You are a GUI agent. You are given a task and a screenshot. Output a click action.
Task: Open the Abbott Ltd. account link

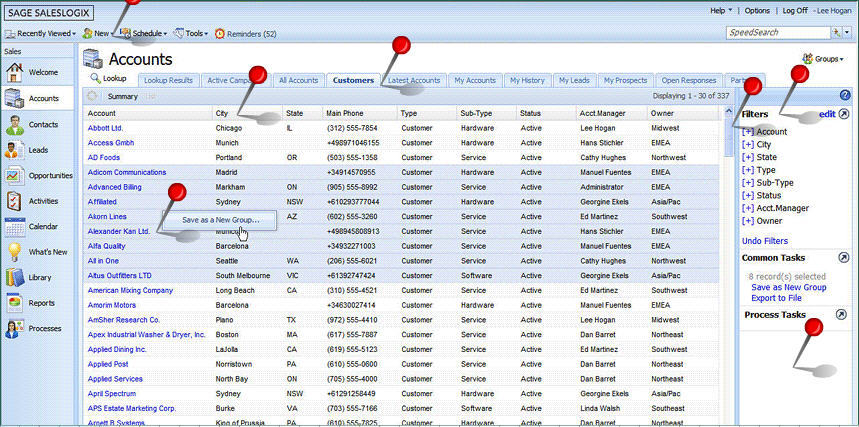click(x=105, y=128)
